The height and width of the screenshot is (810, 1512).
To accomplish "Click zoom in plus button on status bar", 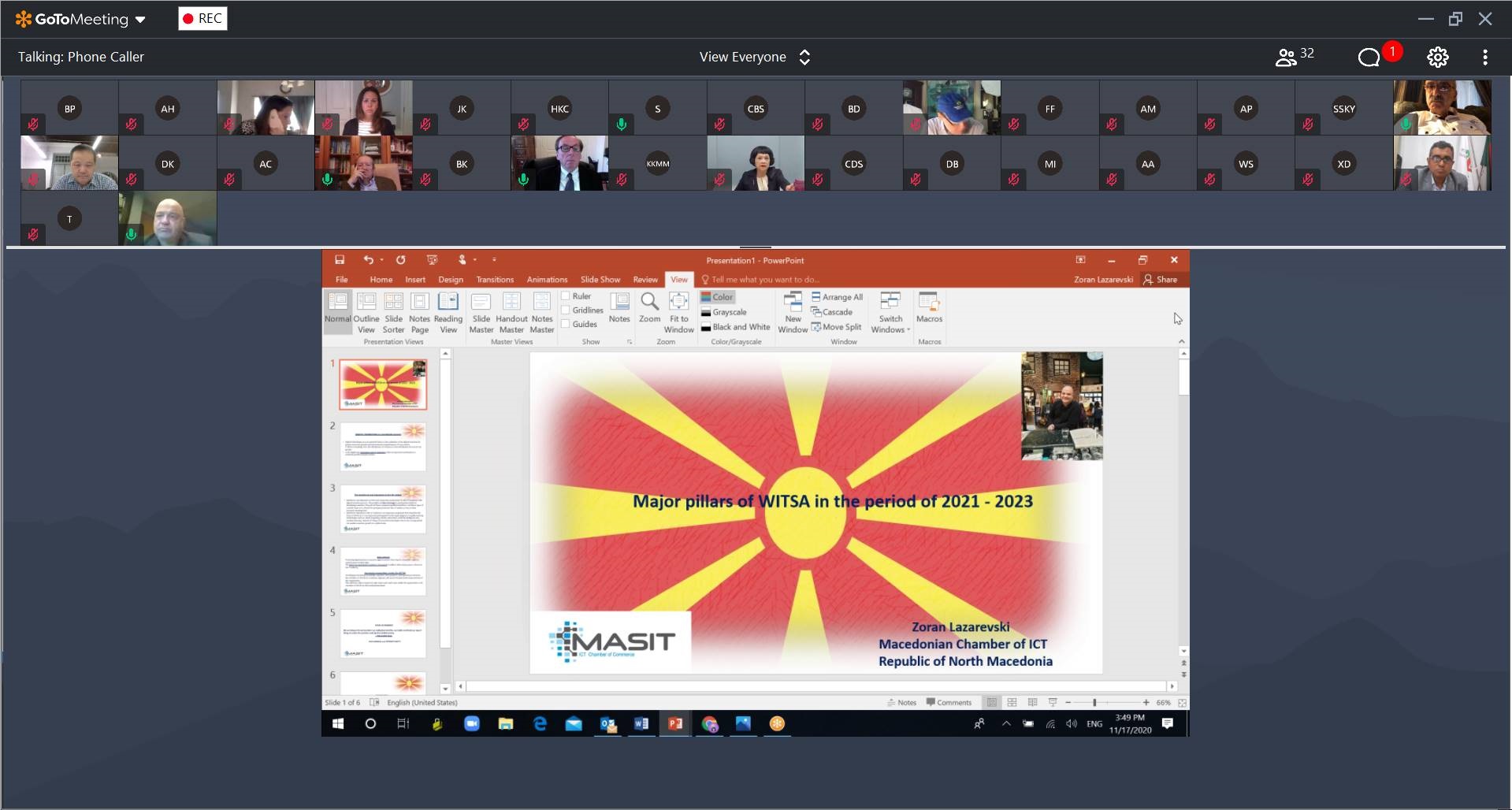I will 1146,702.
